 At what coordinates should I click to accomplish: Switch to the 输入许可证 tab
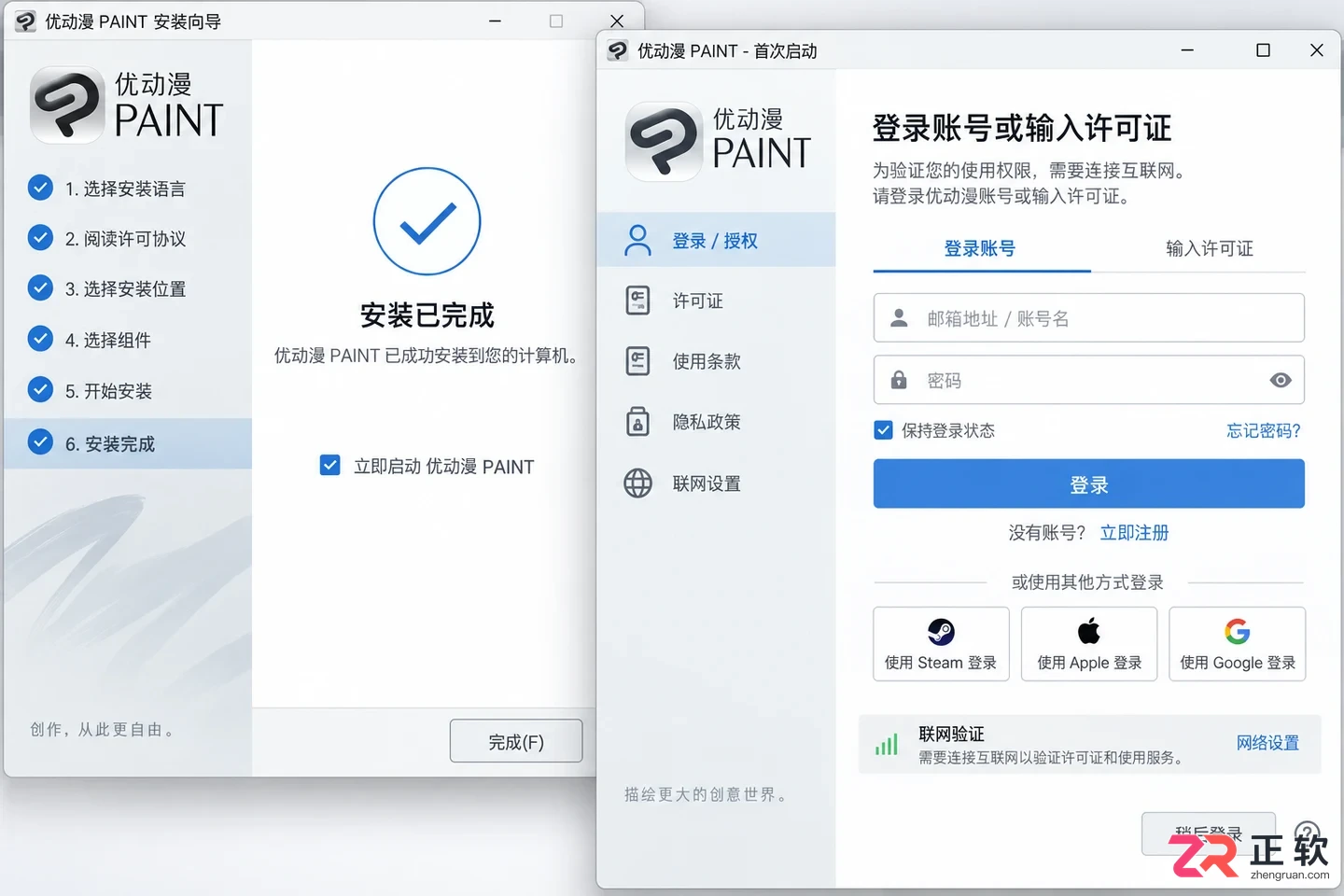(x=1209, y=248)
